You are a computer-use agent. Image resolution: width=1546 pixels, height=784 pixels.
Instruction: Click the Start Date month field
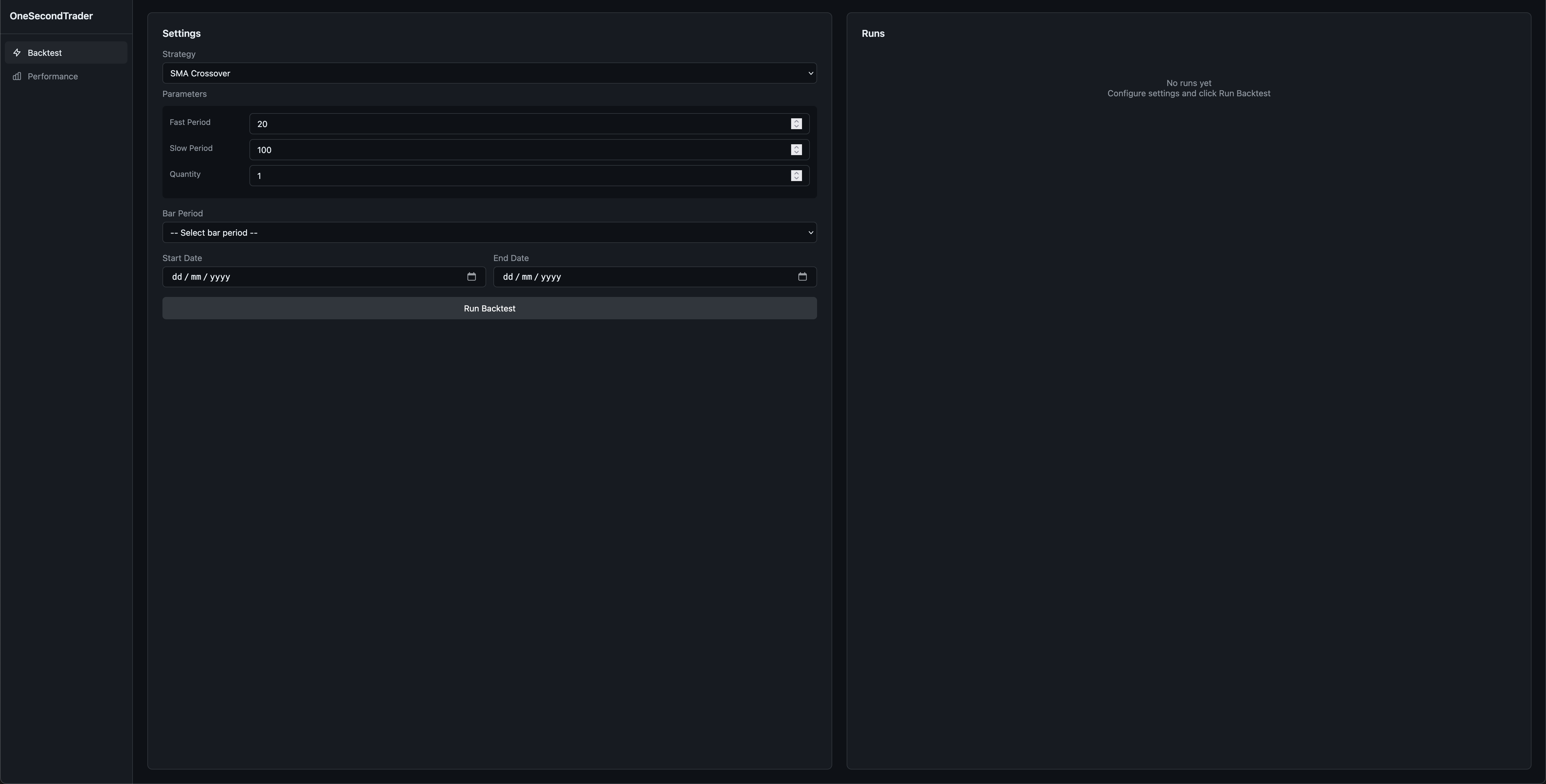pyautogui.click(x=196, y=276)
